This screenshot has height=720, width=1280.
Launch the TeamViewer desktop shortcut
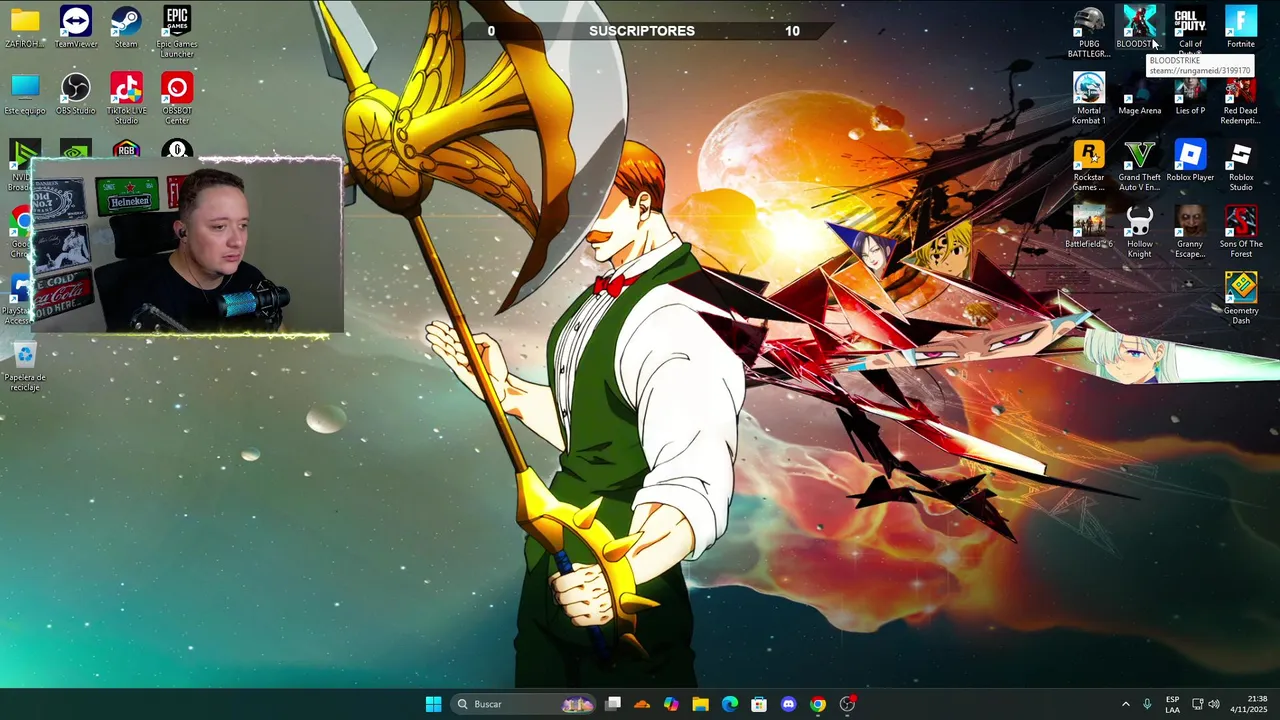[x=76, y=27]
